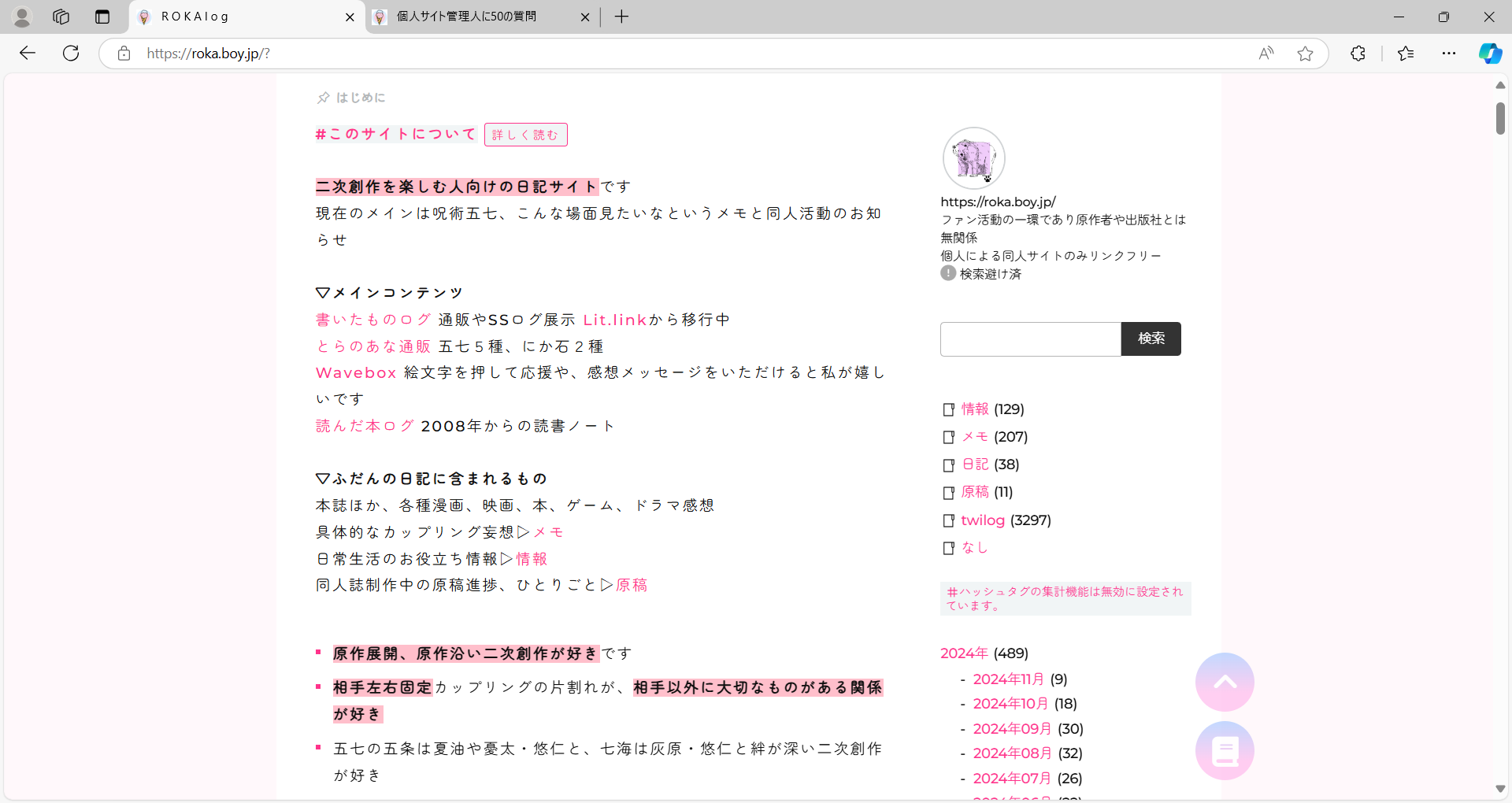Click the pink book floating button

click(x=1225, y=751)
